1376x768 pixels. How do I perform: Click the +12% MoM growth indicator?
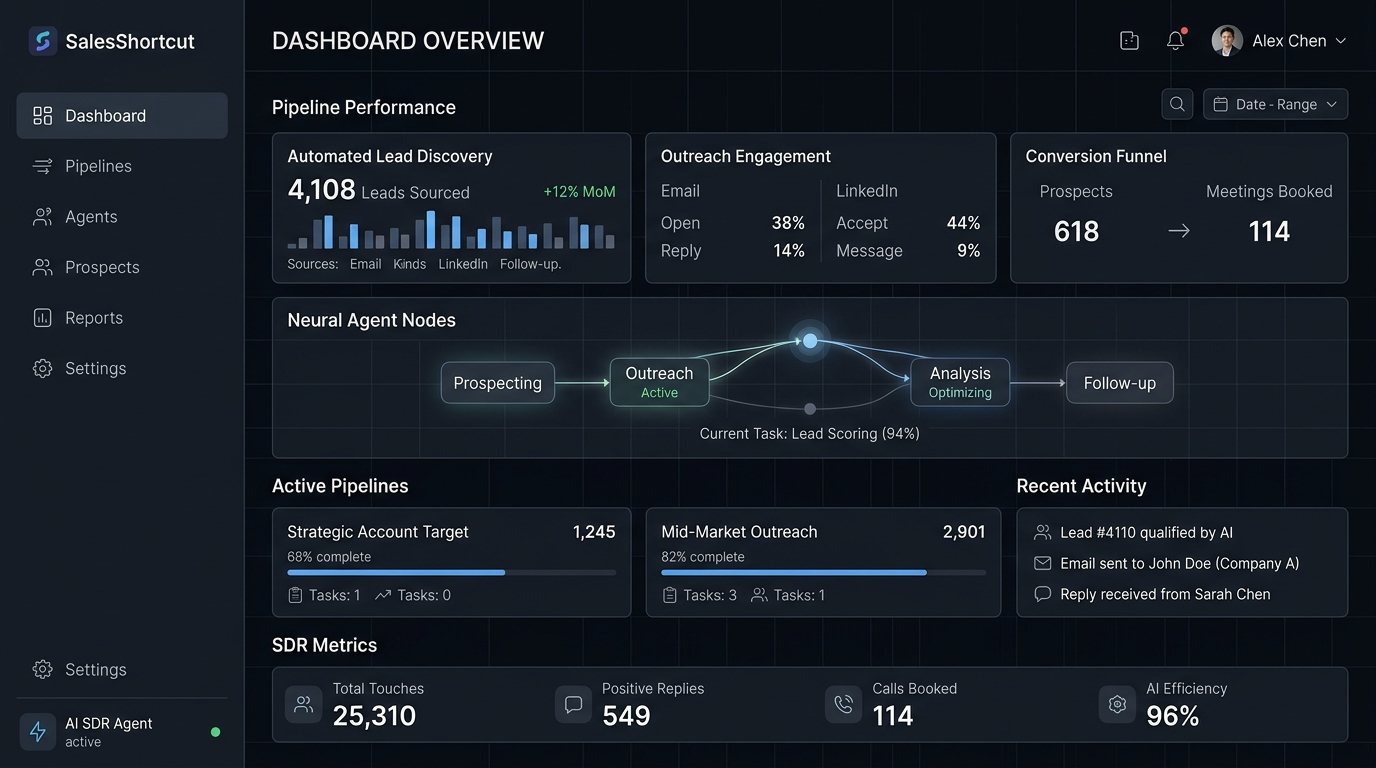click(579, 192)
